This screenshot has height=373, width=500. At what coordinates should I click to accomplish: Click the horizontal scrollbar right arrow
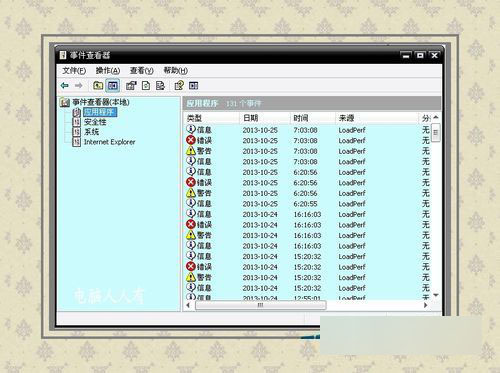[426, 305]
